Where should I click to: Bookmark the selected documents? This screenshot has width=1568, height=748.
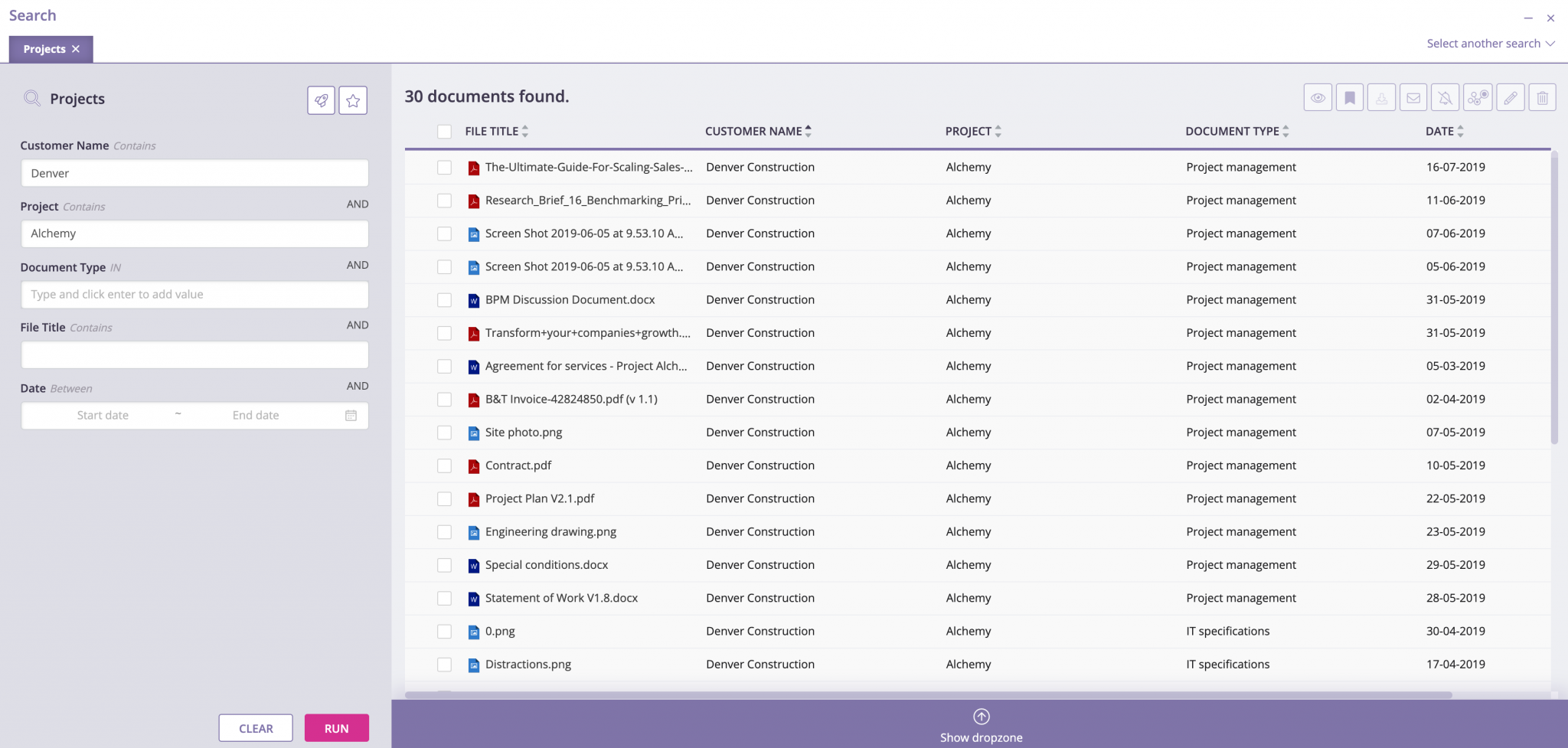1351,98
